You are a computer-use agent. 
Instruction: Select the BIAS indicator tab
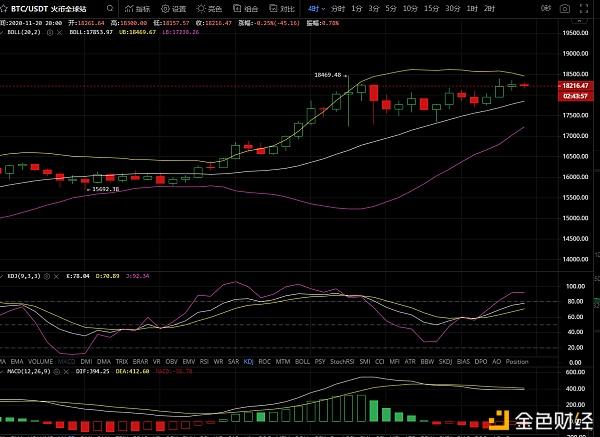(x=463, y=362)
